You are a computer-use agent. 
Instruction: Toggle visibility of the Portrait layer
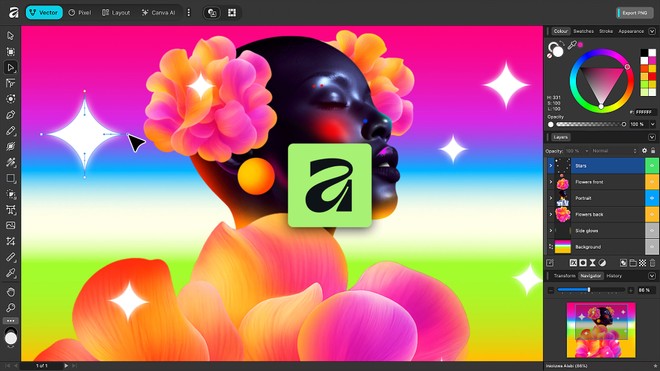652,198
